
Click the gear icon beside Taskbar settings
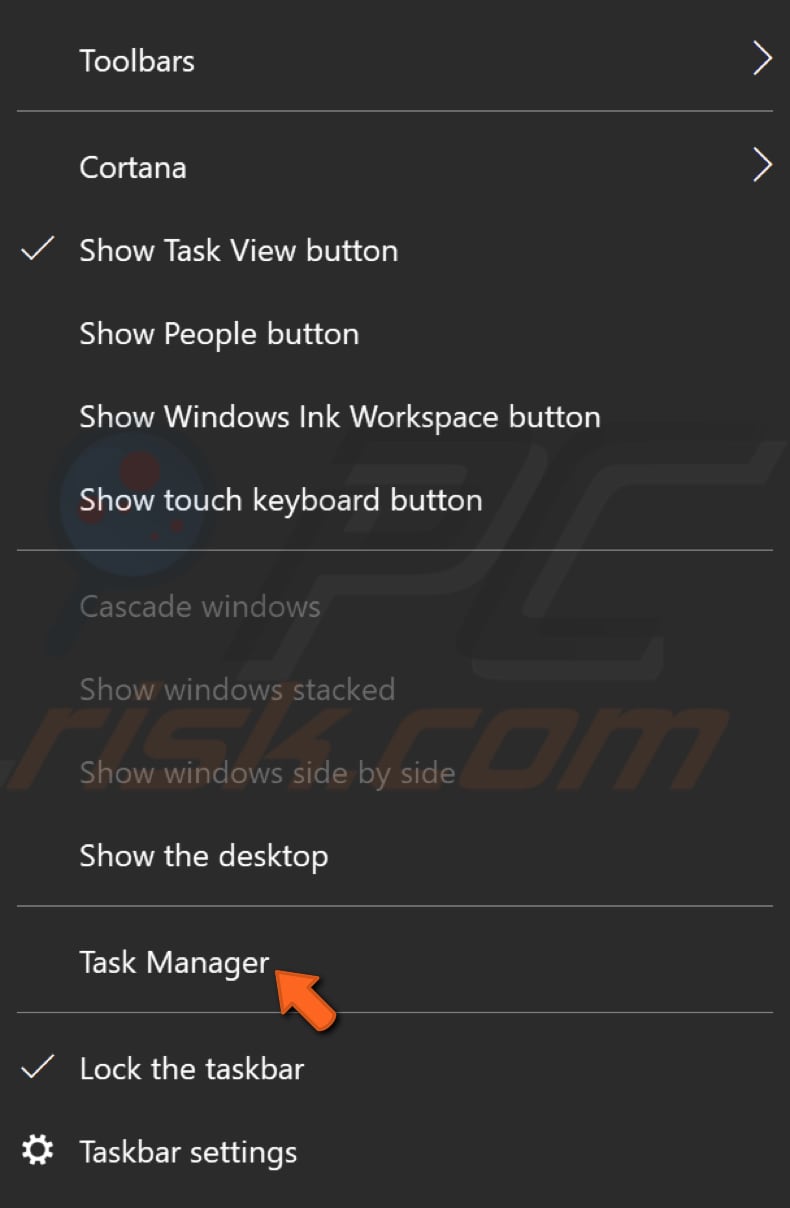(38, 1151)
